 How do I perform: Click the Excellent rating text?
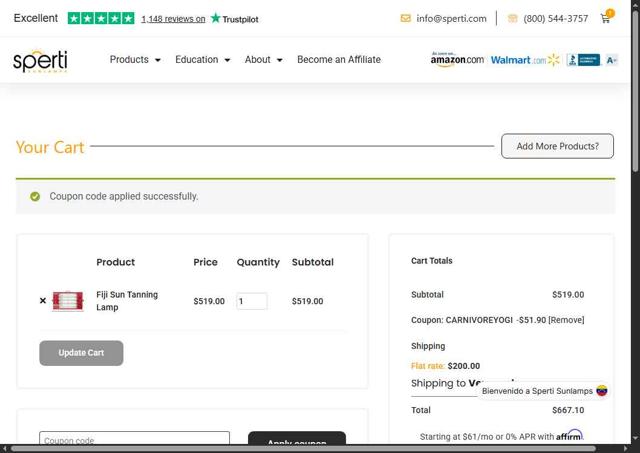point(36,18)
